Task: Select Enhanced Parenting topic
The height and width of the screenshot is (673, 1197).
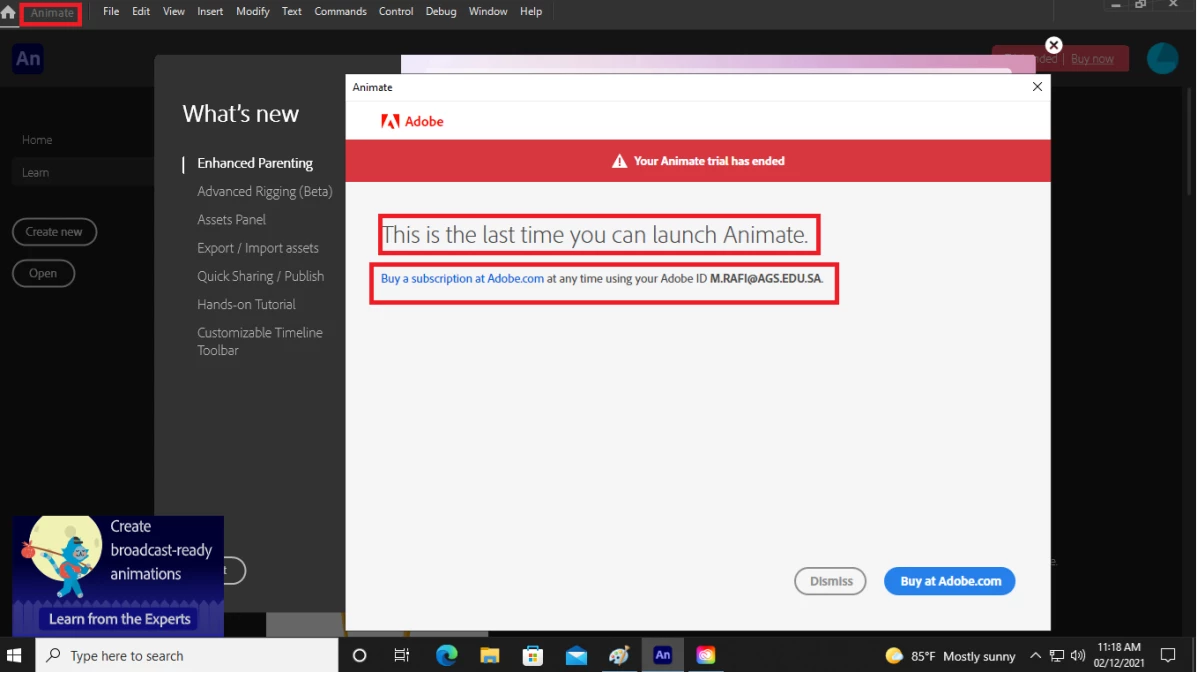Action: click(x=255, y=163)
